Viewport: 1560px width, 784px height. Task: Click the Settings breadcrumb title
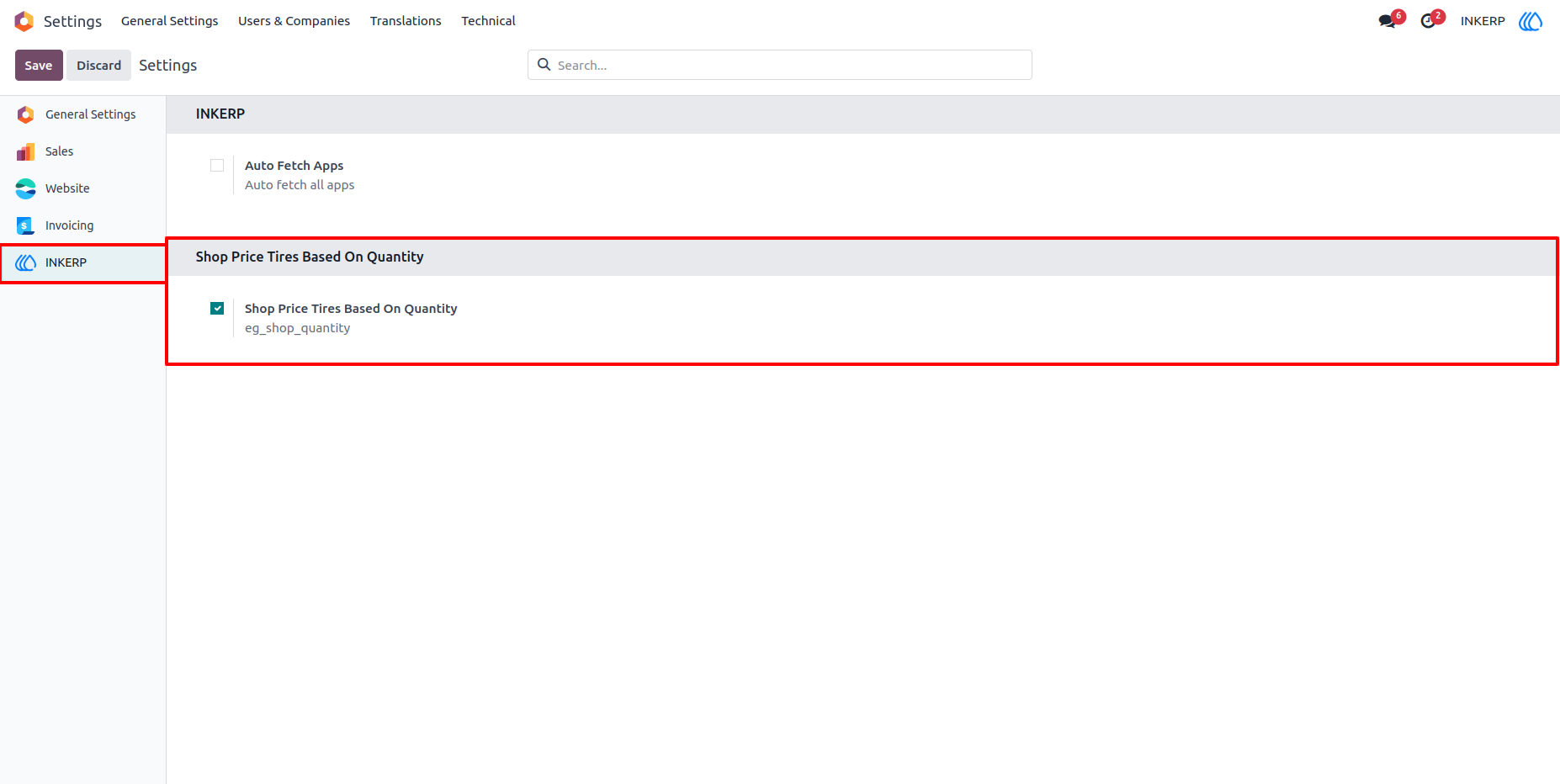(167, 66)
